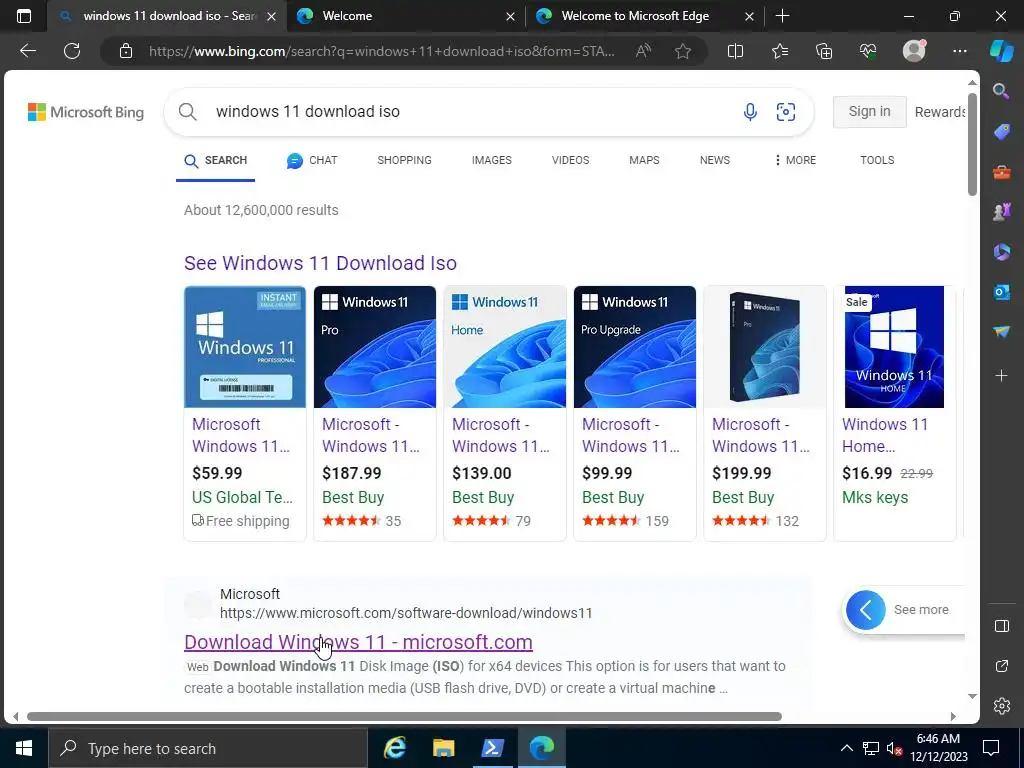Open $59.99 Windows 11 Professional product image
The height and width of the screenshot is (768, 1024).
pyautogui.click(x=245, y=347)
